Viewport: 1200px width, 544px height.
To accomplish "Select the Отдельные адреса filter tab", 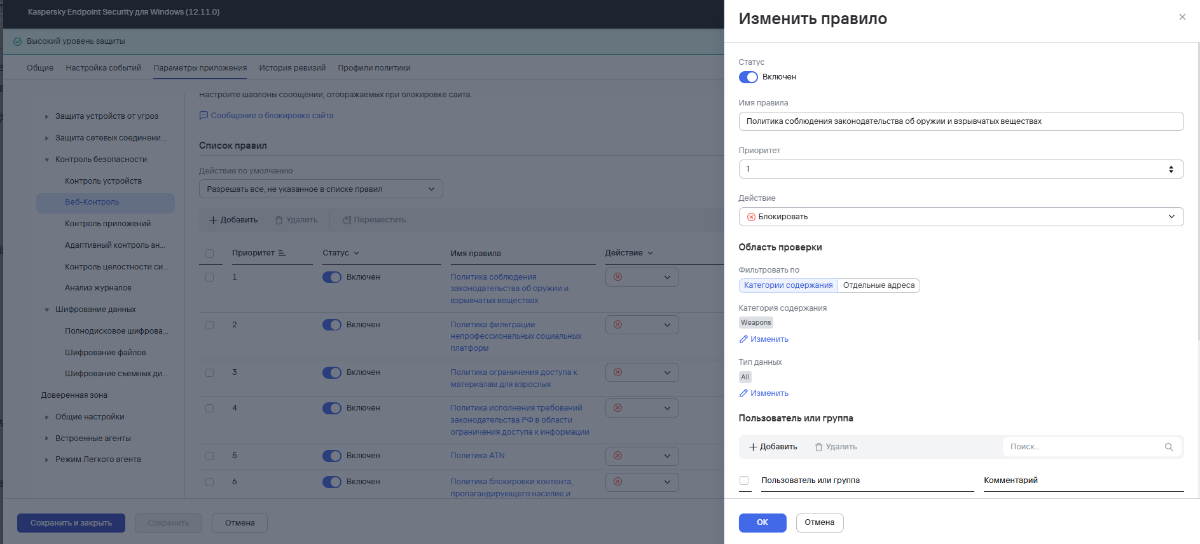I will (x=878, y=285).
